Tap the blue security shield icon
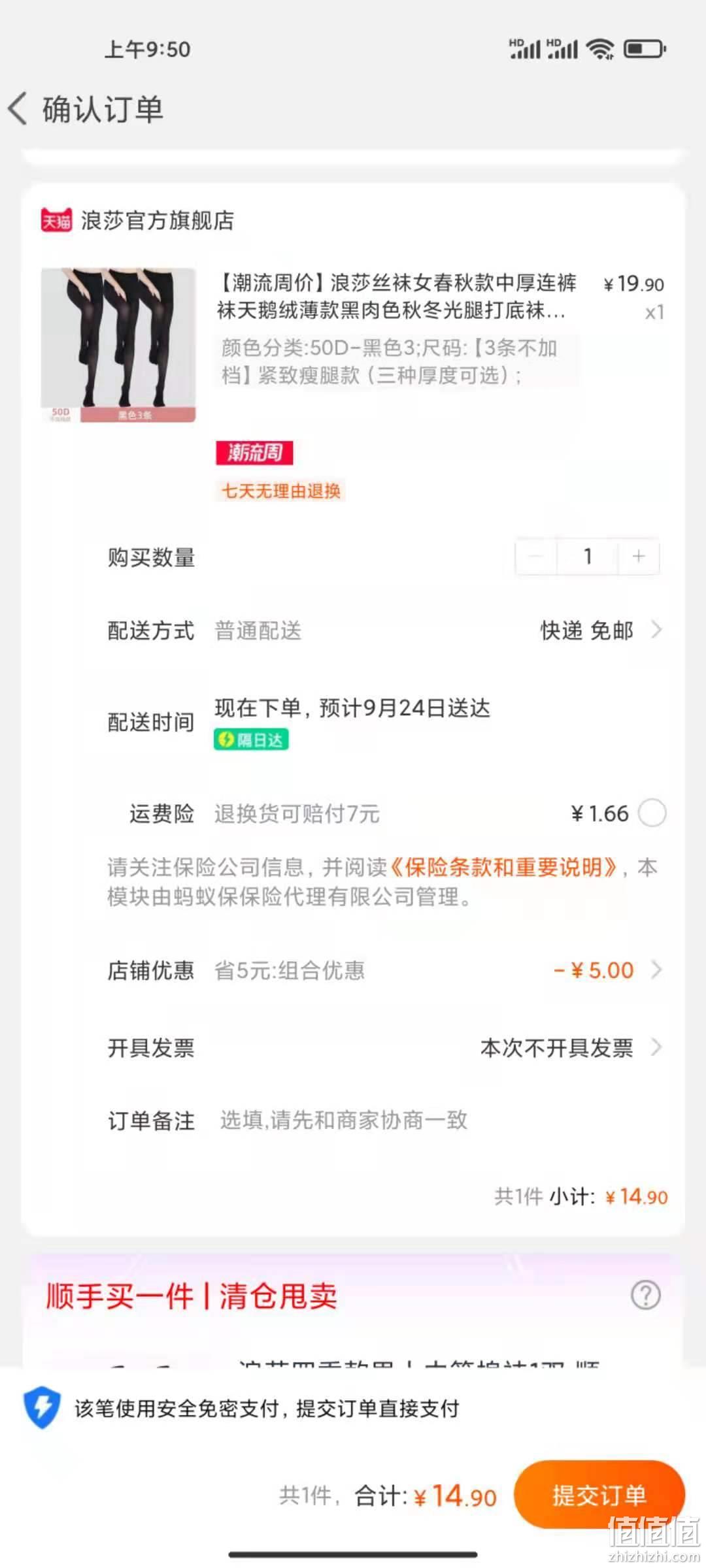The height and width of the screenshot is (1568, 706). coord(42,1407)
